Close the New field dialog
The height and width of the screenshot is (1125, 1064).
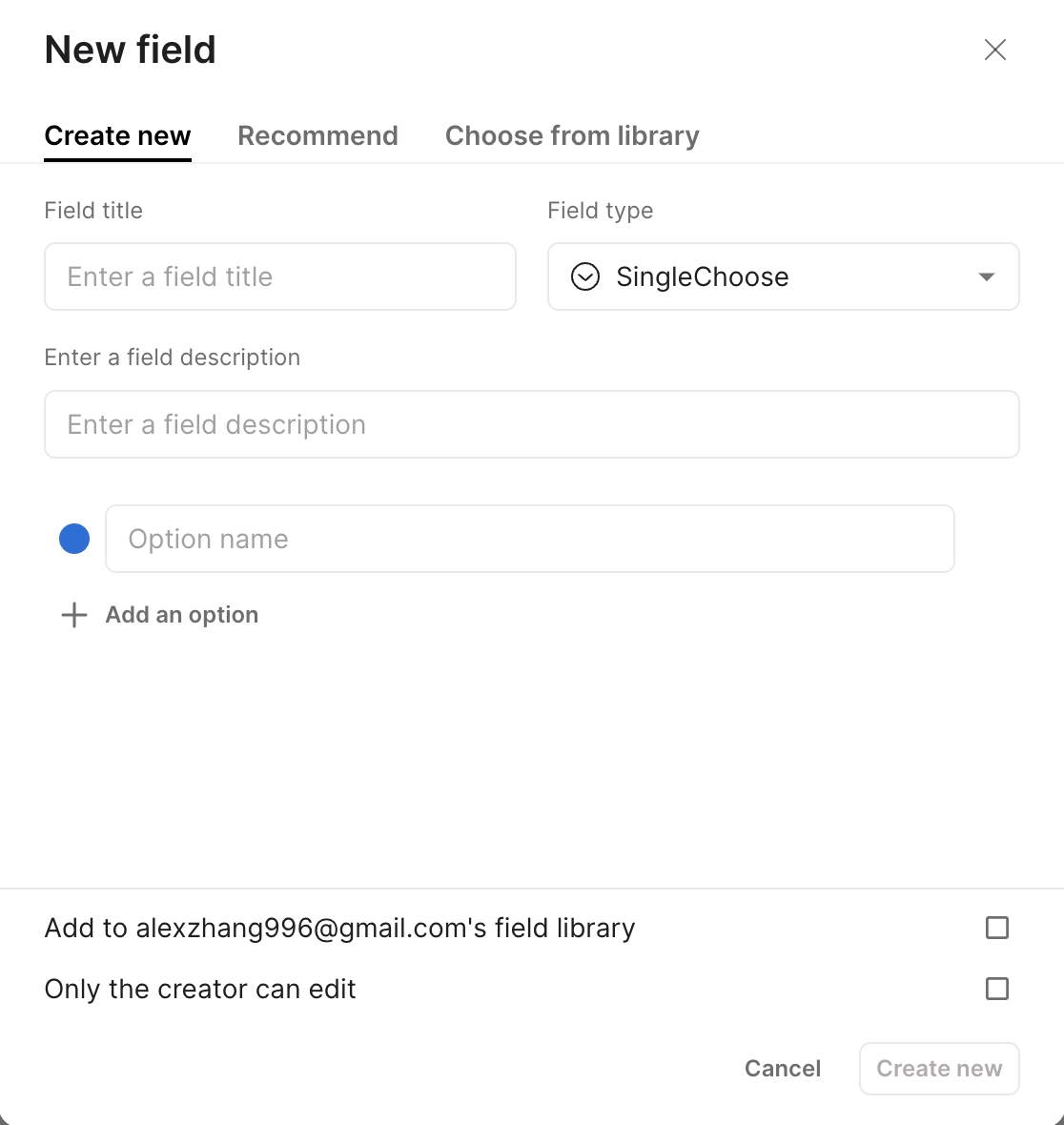(x=994, y=50)
